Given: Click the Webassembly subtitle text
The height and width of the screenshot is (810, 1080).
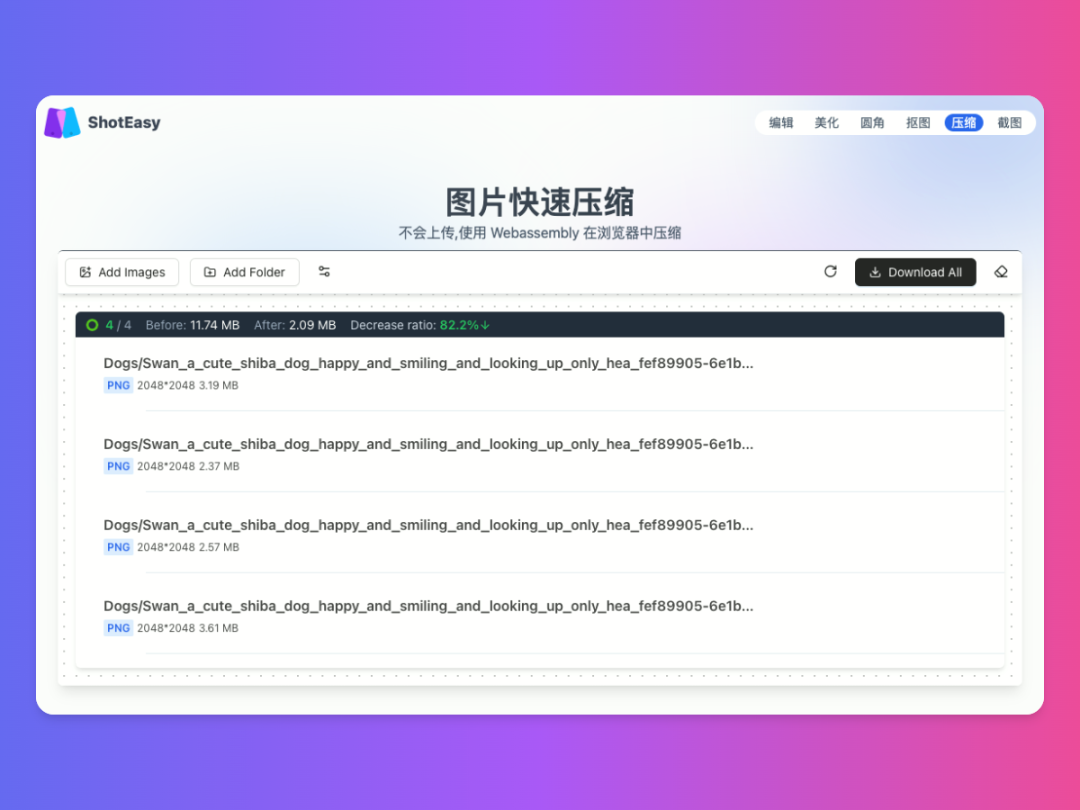Looking at the screenshot, I should pos(540,233).
